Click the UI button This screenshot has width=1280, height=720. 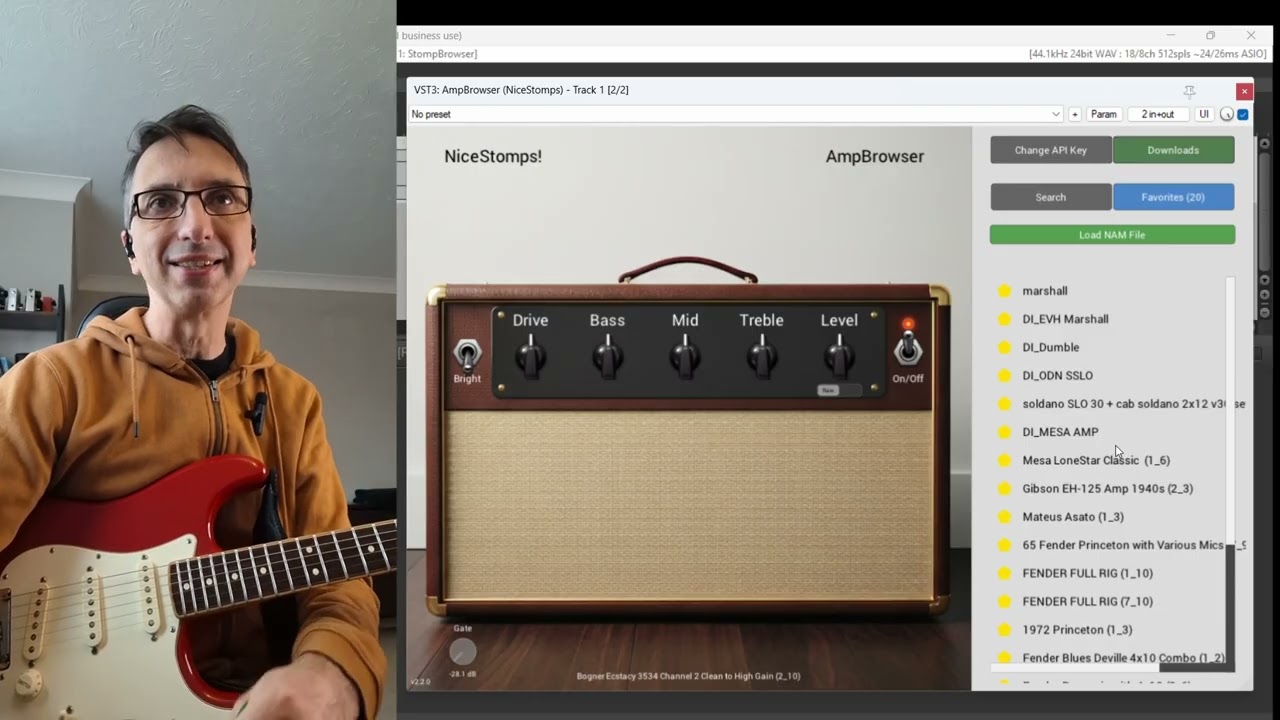click(1204, 114)
